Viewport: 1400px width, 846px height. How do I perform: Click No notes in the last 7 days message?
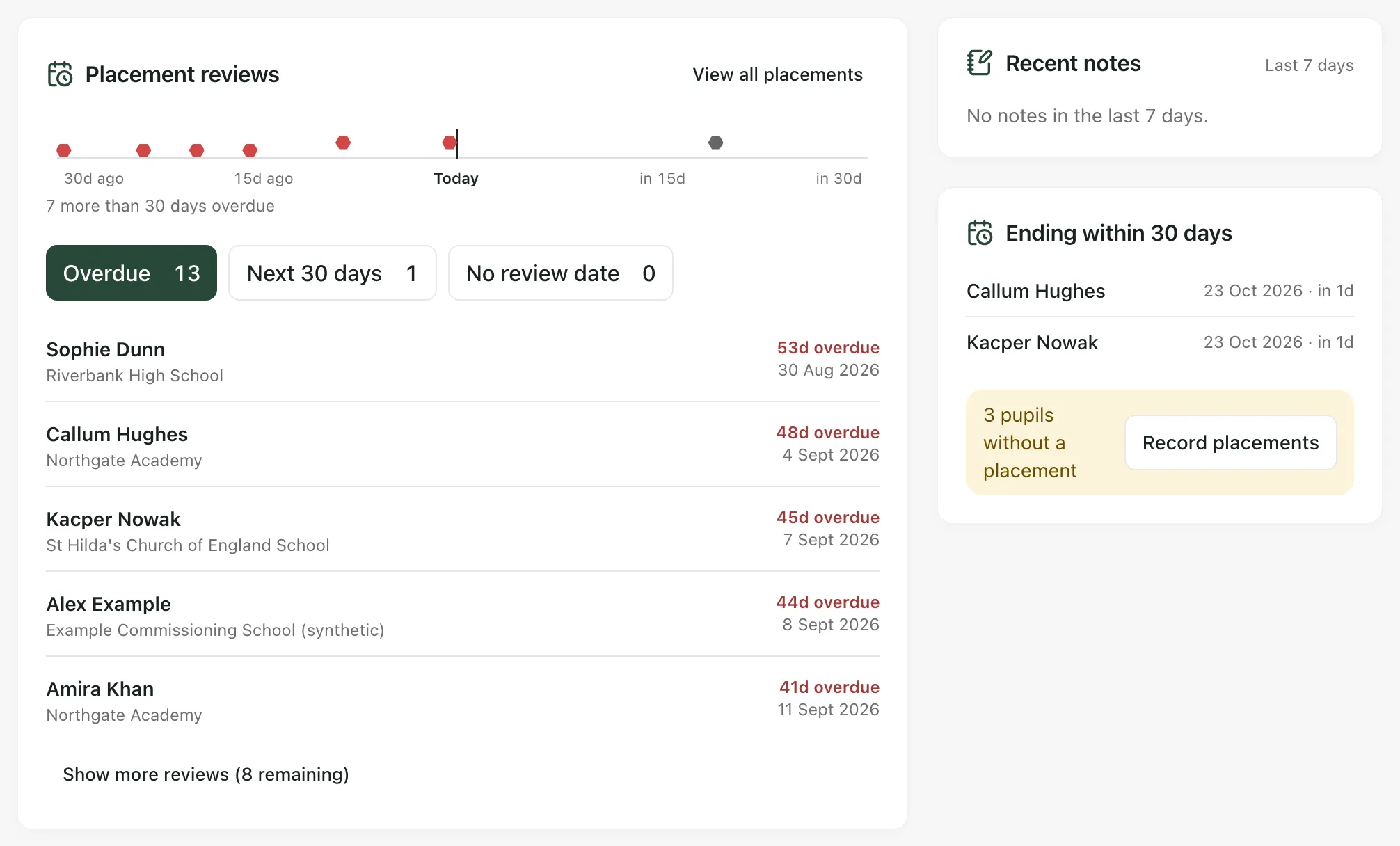(x=1087, y=115)
